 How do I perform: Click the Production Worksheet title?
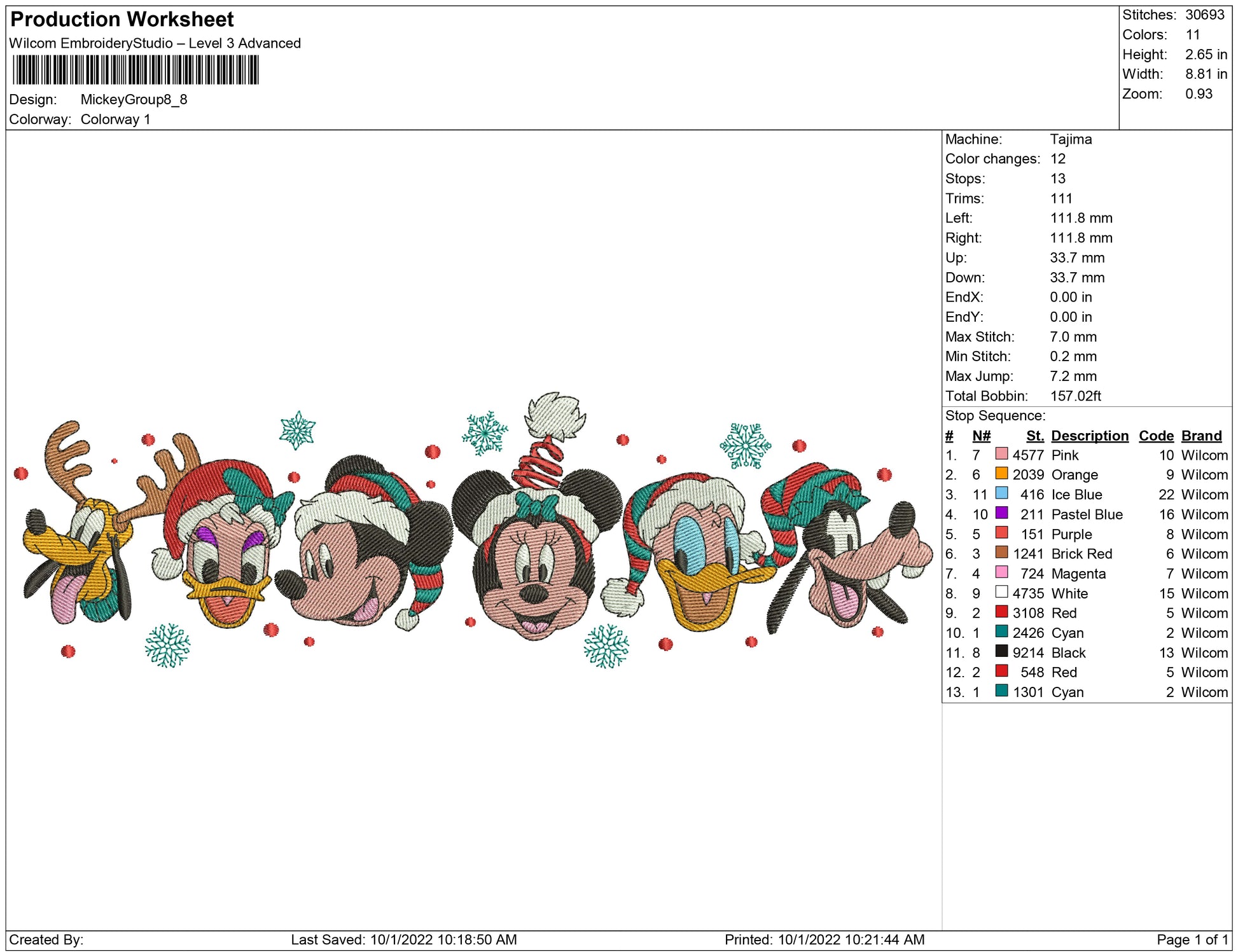click(122, 20)
